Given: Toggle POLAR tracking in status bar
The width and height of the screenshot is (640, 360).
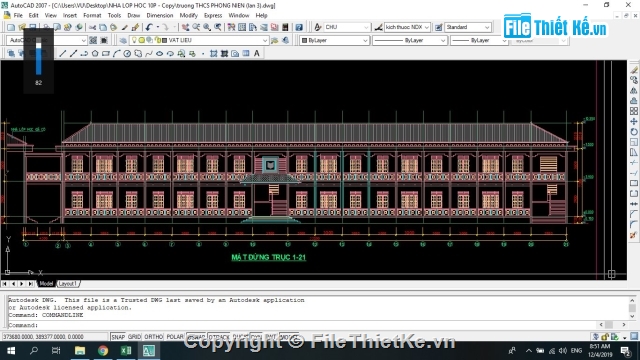Looking at the screenshot, I should coord(175,337).
